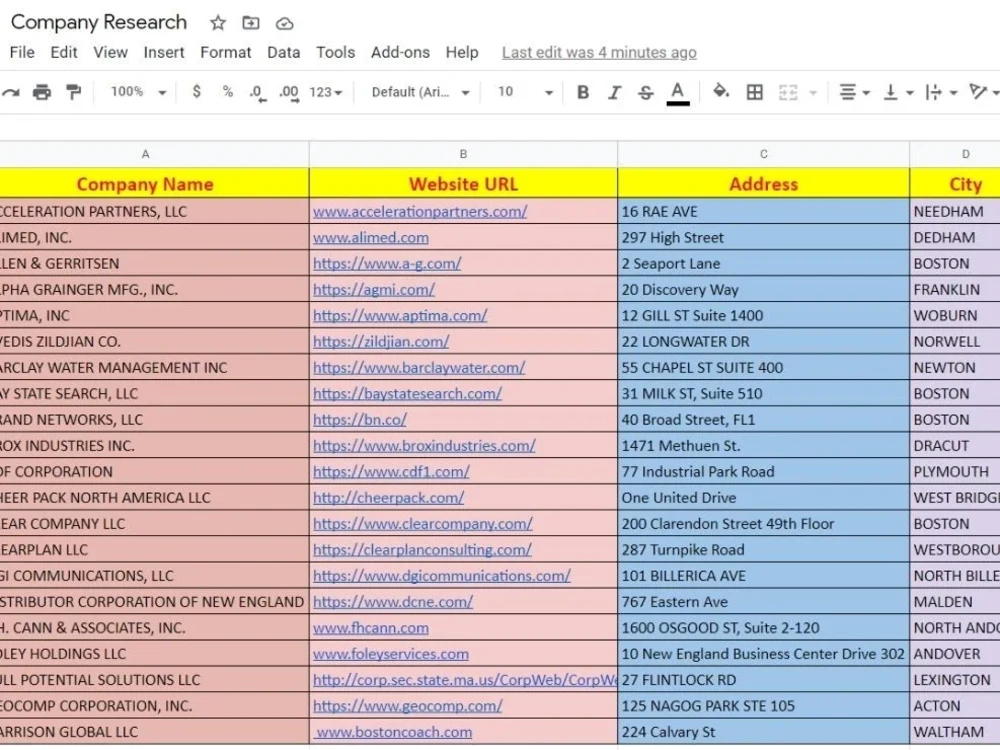Format as percent
The width and height of the screenshot is (1000, 750).
tap(228, 92)
